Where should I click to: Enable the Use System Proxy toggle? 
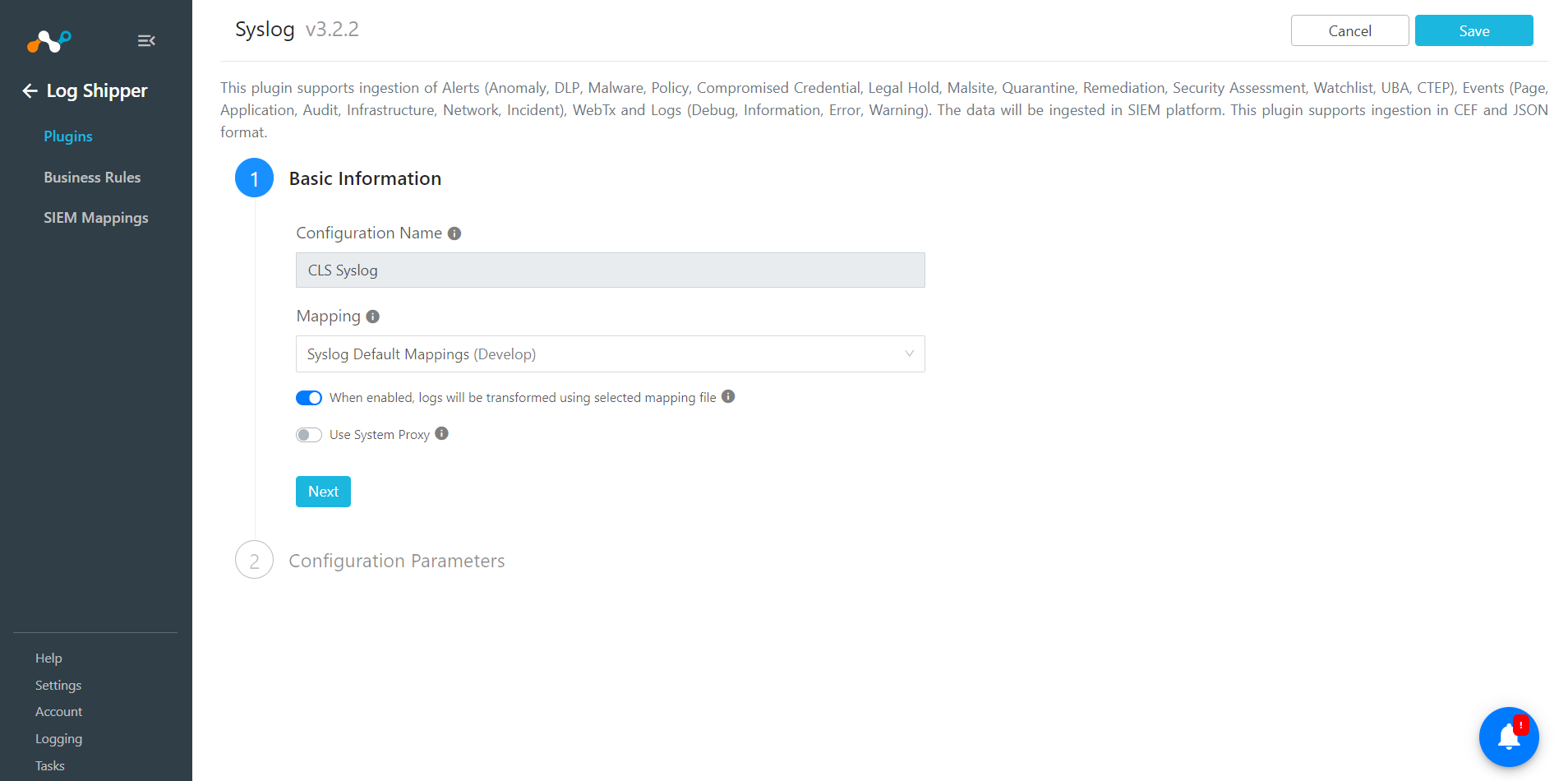(309, 435)
